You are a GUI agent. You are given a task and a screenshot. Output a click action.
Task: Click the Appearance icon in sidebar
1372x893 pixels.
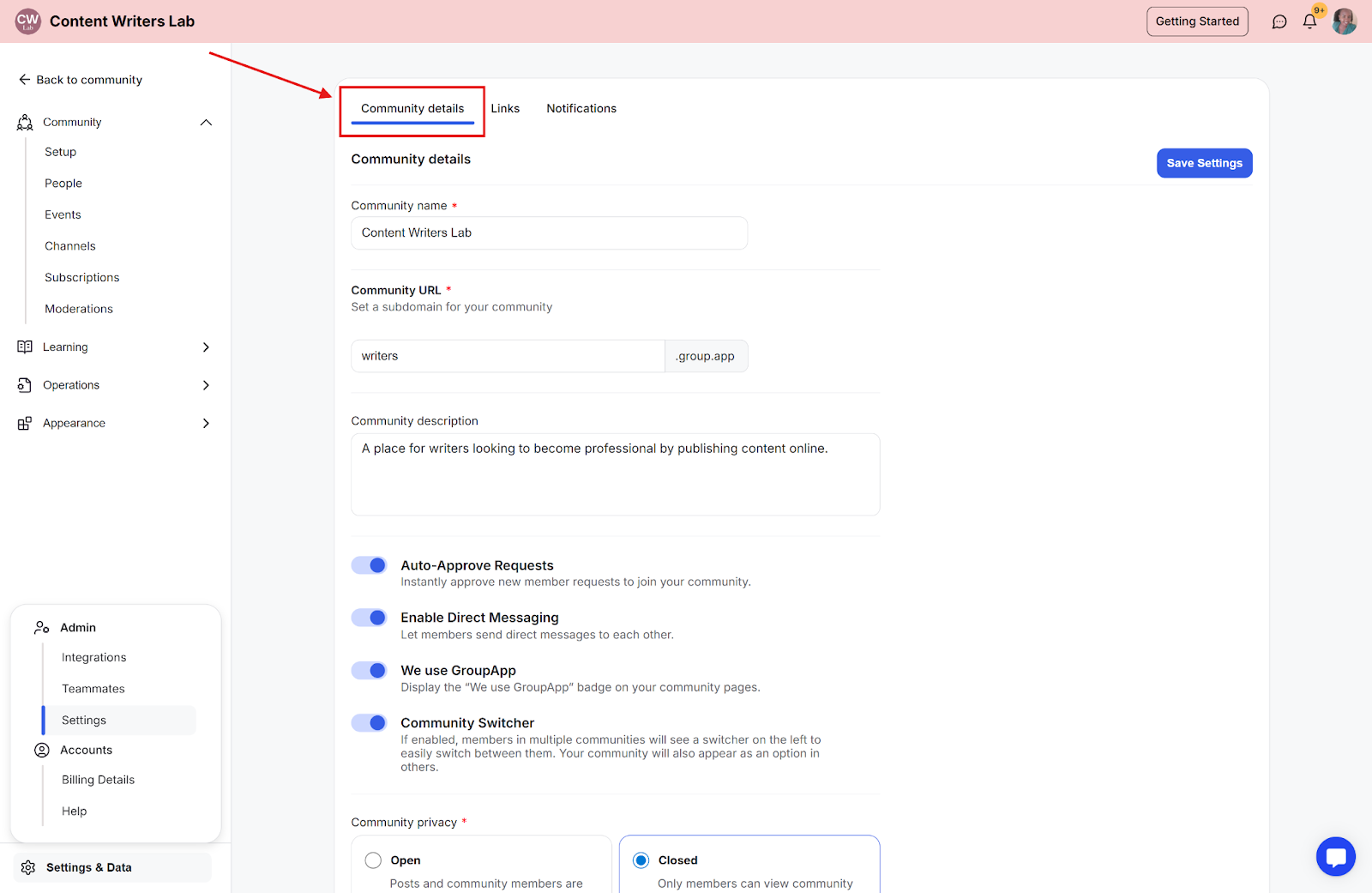click(x=25, y=424)
